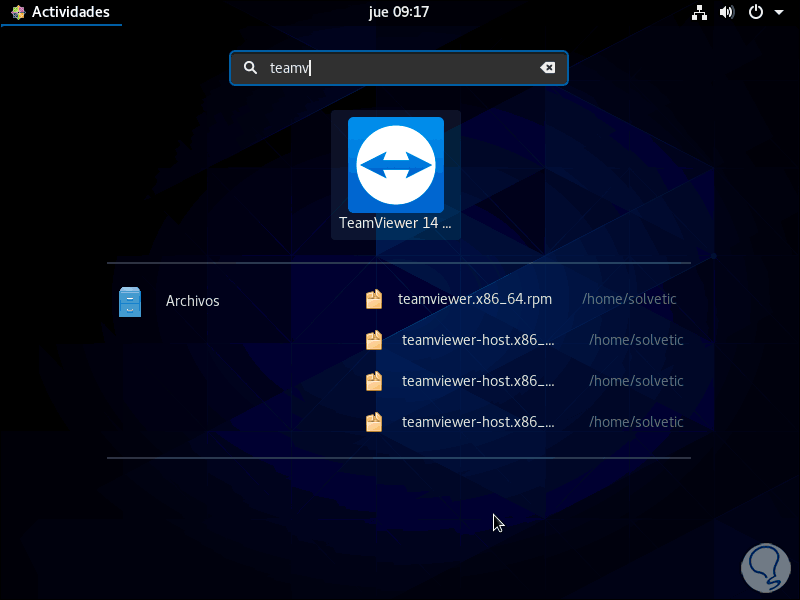Open the Archivos file cabinet icon

click(x=130, y=302)
